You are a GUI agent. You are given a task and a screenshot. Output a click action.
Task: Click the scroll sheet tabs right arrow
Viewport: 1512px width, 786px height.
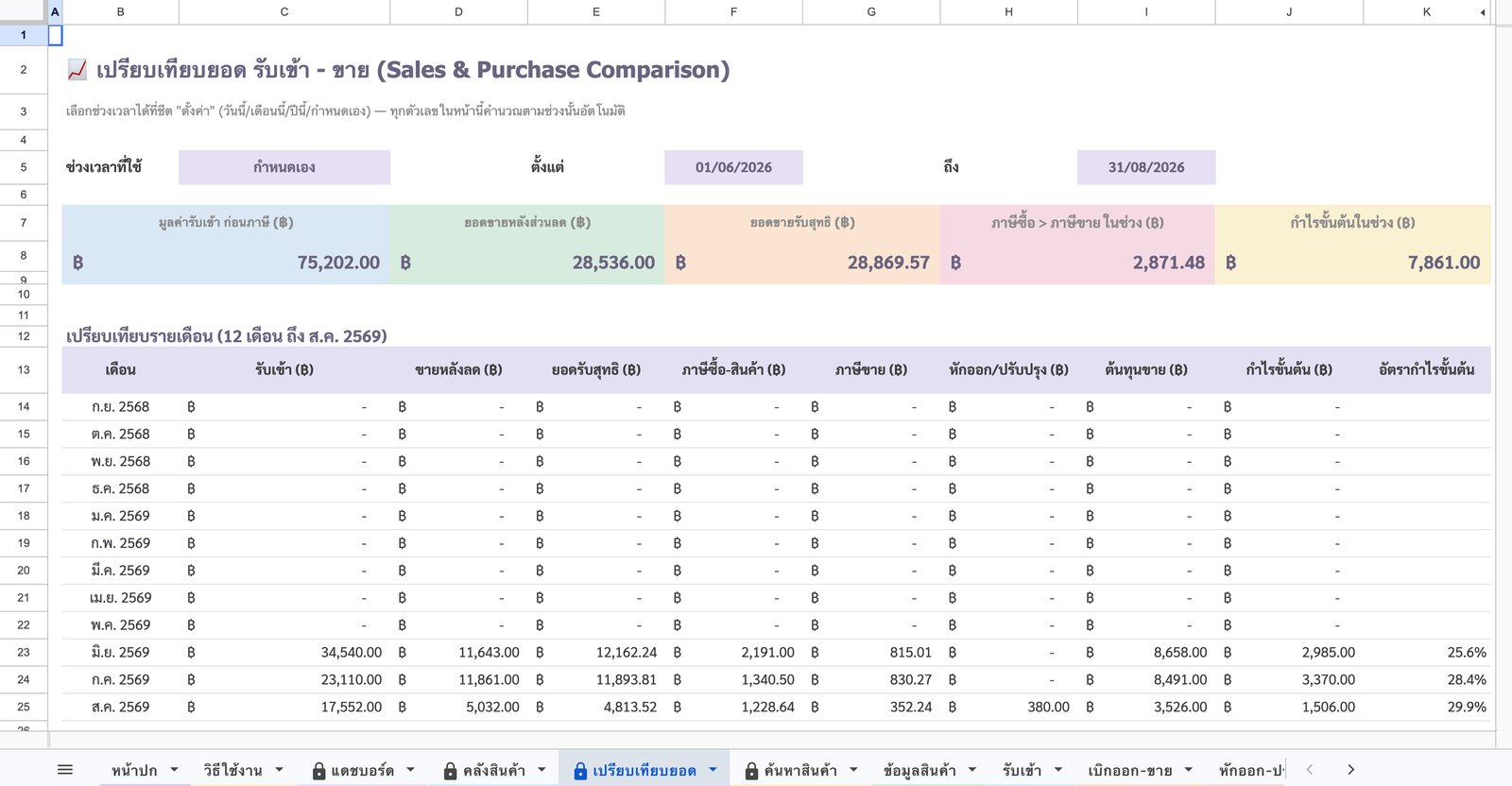pos(1350,770)
